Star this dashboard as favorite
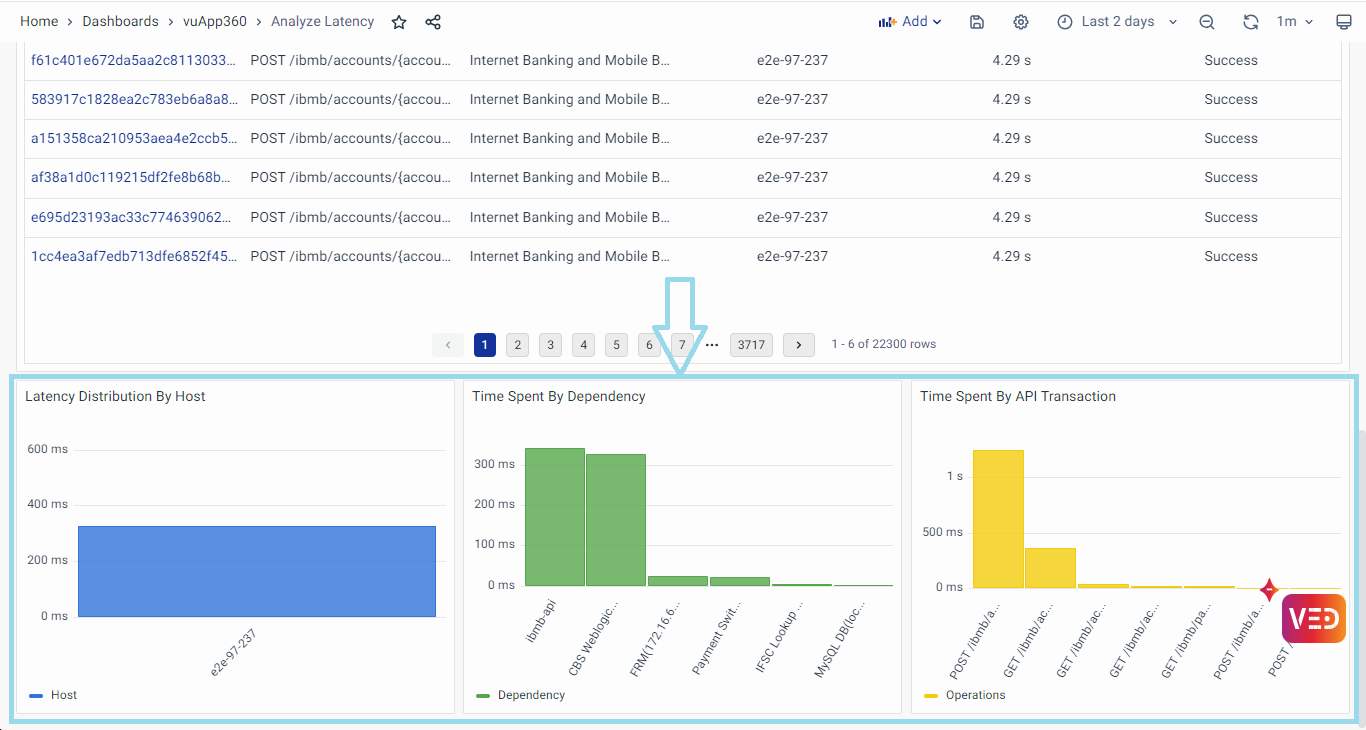The height and width of the screenshot is (730, 1366). click(399, 22)
